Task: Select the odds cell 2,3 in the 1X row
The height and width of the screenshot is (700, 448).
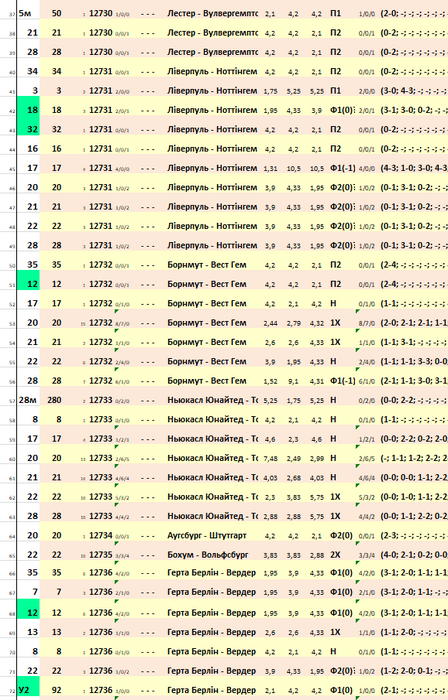Action: tap(270, 497)
